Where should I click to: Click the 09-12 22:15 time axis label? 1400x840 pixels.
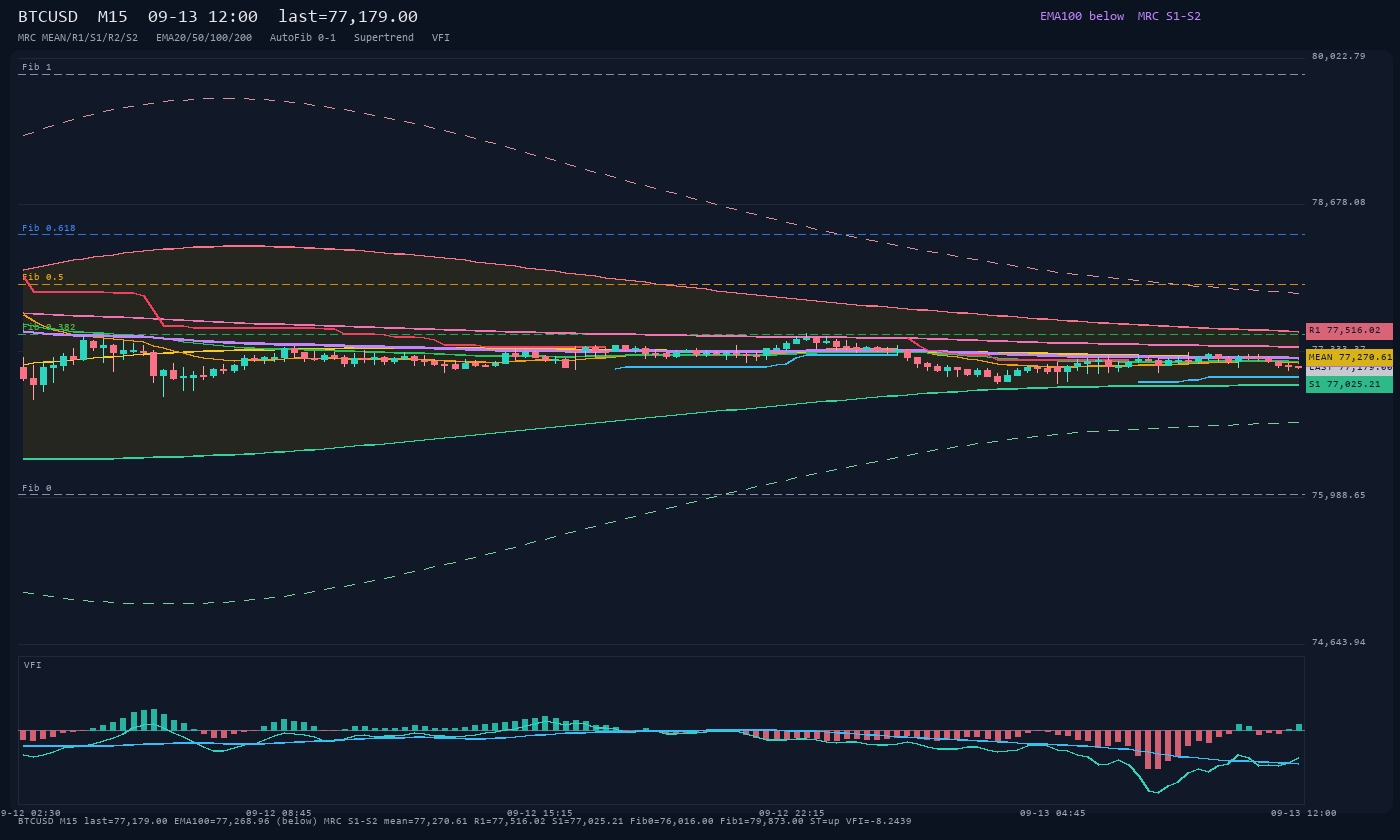pos(792,813)
